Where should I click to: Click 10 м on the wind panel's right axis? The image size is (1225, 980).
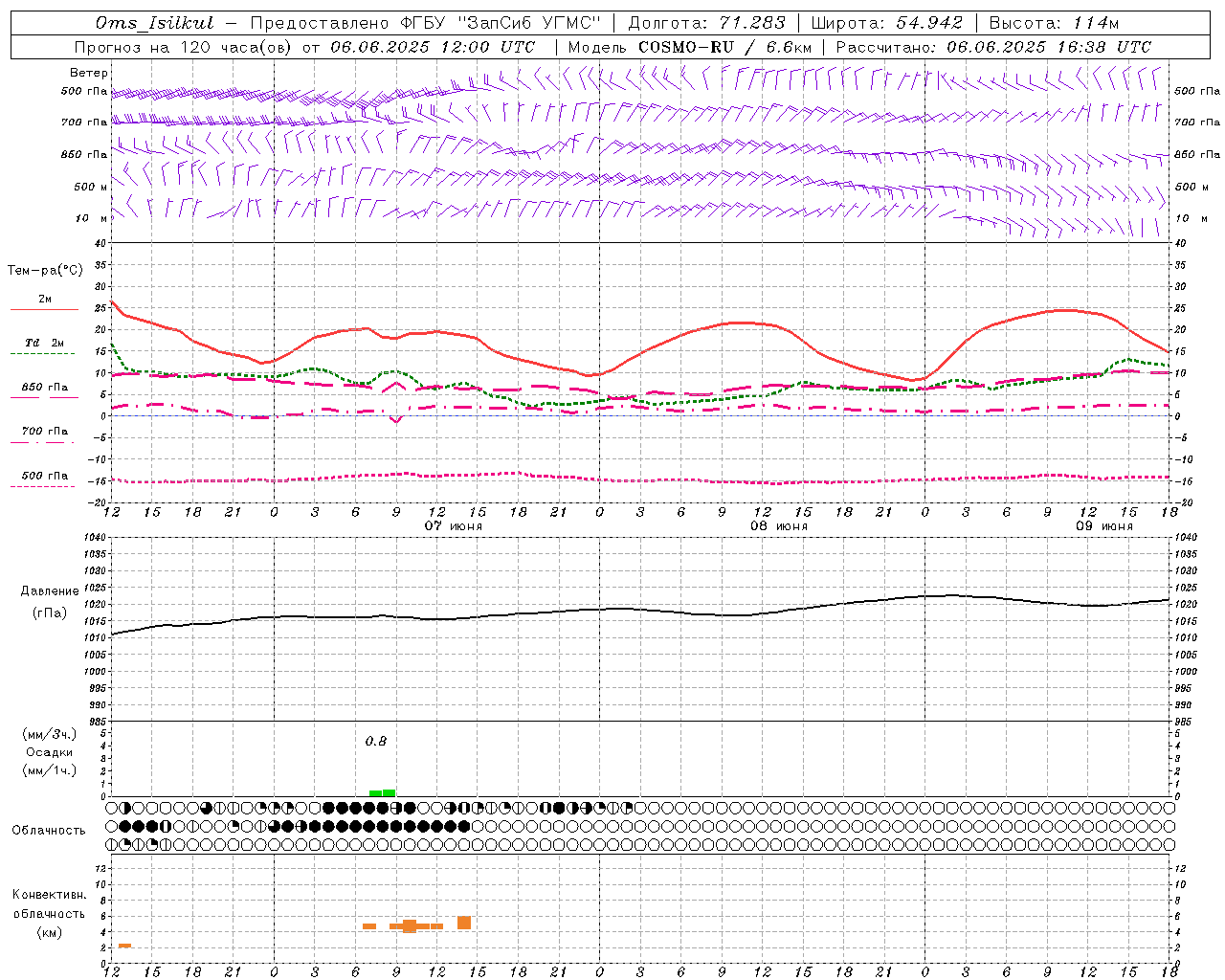(x=1192, y=218)
